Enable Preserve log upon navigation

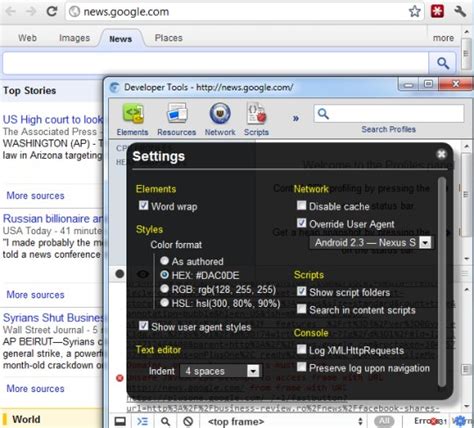tap(301, 367)
